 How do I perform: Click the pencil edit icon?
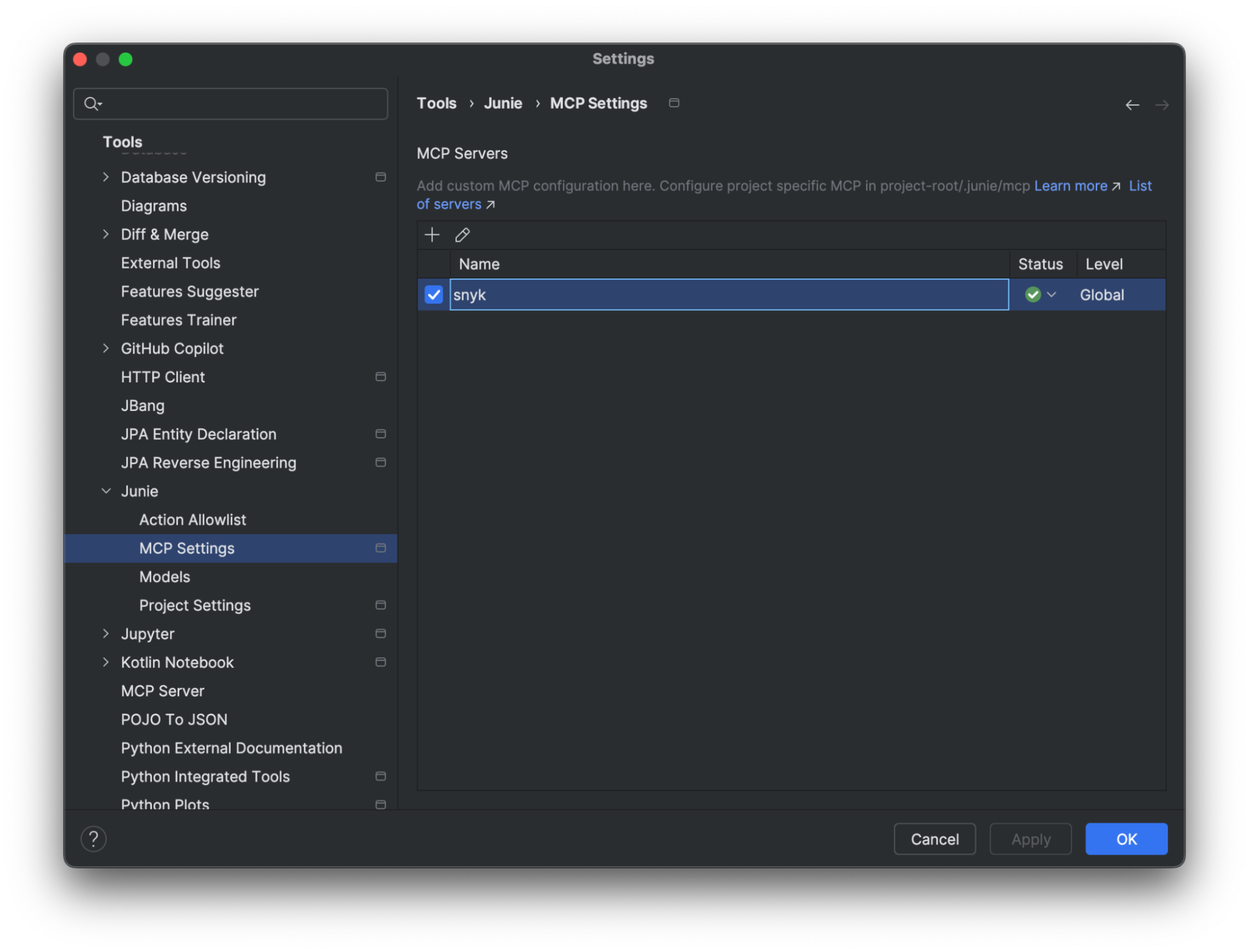click(462, 235)
